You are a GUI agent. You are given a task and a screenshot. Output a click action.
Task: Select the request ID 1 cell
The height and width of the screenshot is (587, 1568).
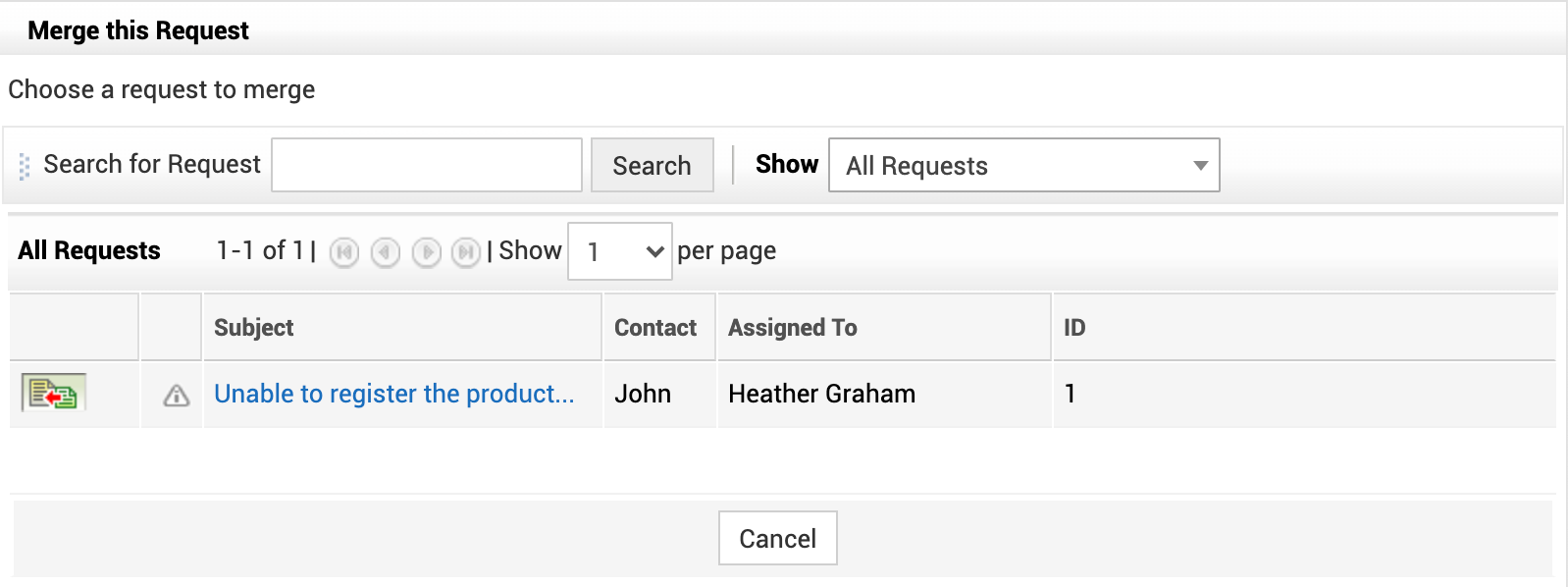(x=1071, y=394)
